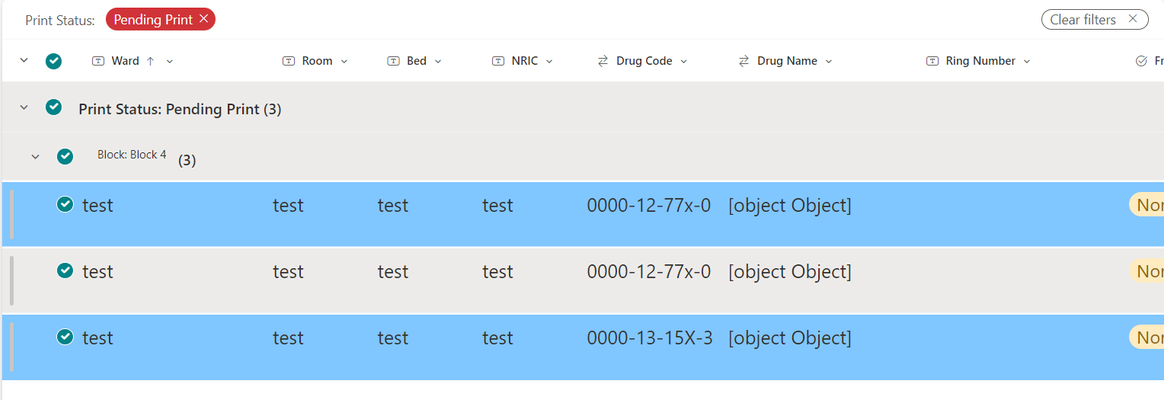The height and width of the screenshot is (400, 1164).
Task: Remove the Pending Print filter chip
Action: [x=203, y=19]
